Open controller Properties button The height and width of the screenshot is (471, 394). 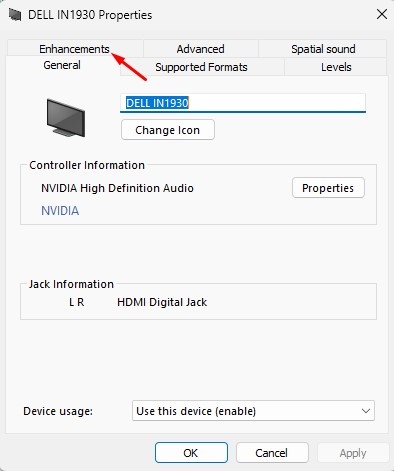[x=328, y=188]
